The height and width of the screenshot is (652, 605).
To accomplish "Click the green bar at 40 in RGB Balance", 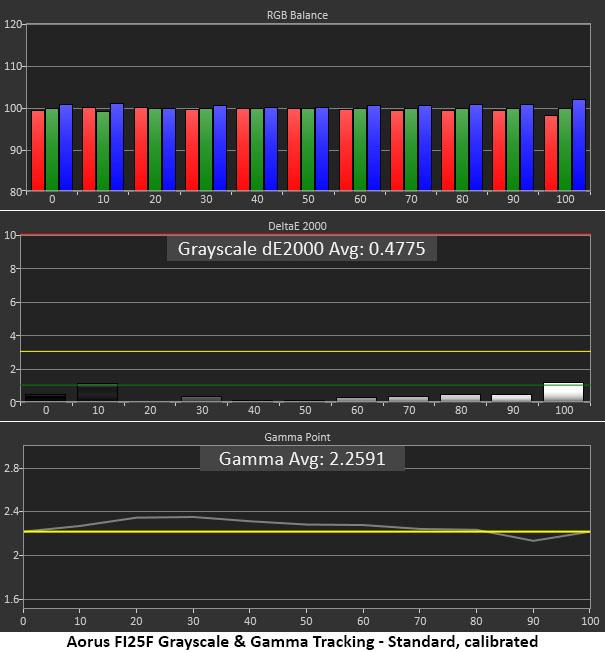I will tap(257, 150).
